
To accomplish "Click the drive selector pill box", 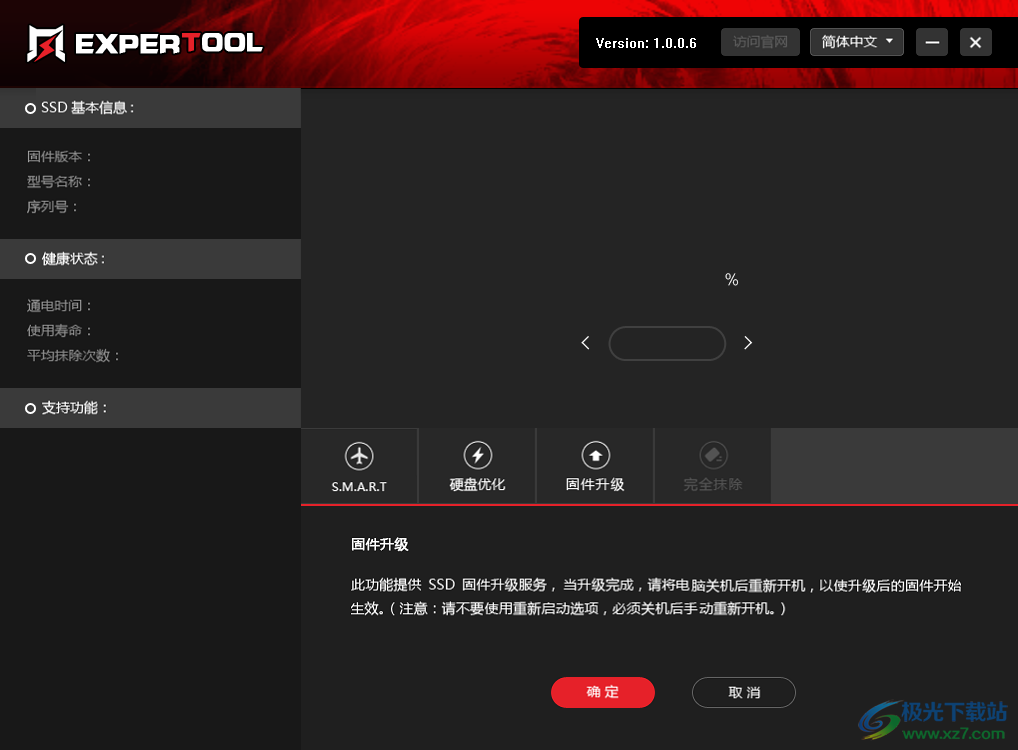I will coord(667,343).
